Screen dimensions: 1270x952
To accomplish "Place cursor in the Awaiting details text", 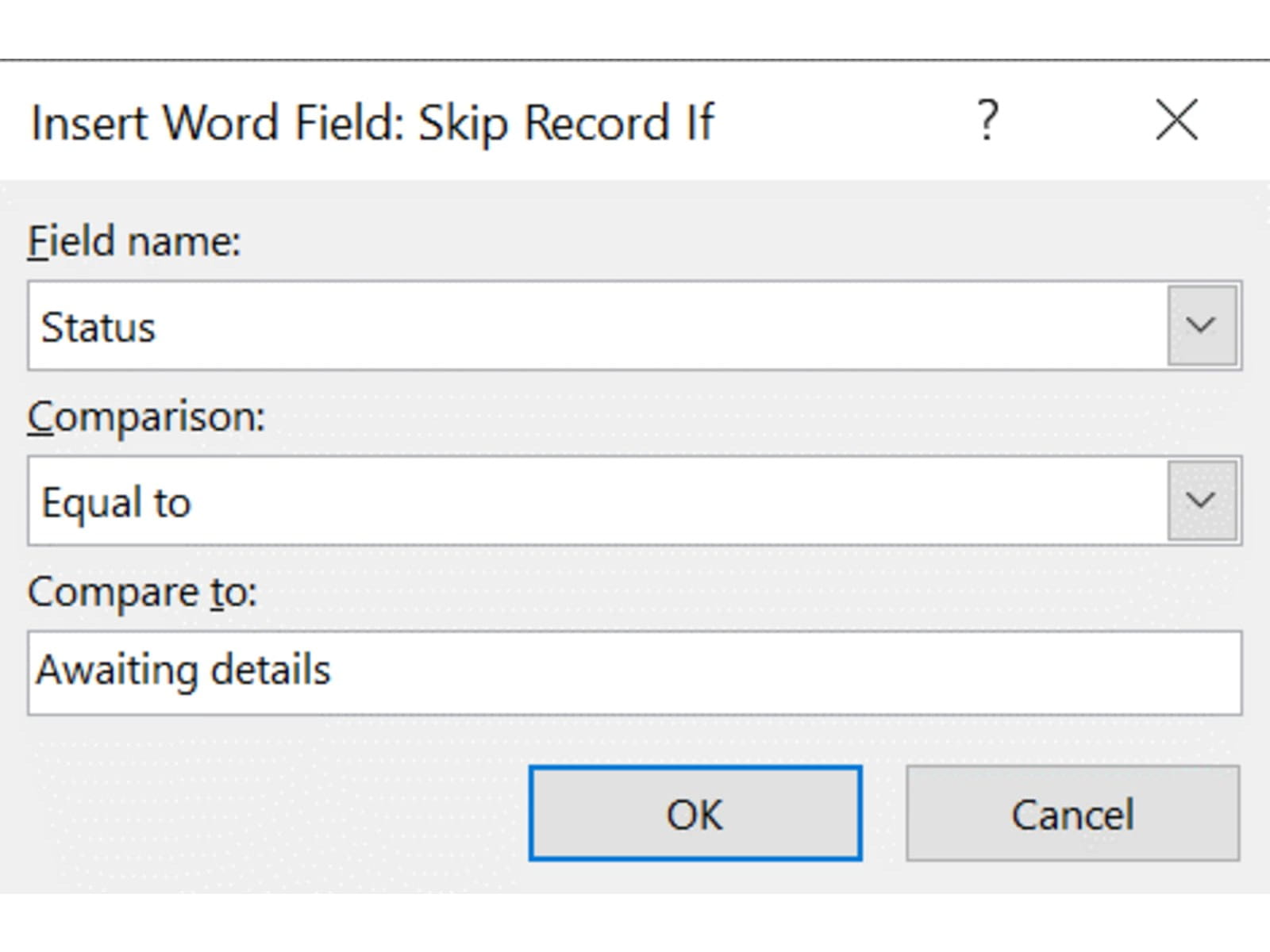I will pyautogui.click(x=183, y=670).
